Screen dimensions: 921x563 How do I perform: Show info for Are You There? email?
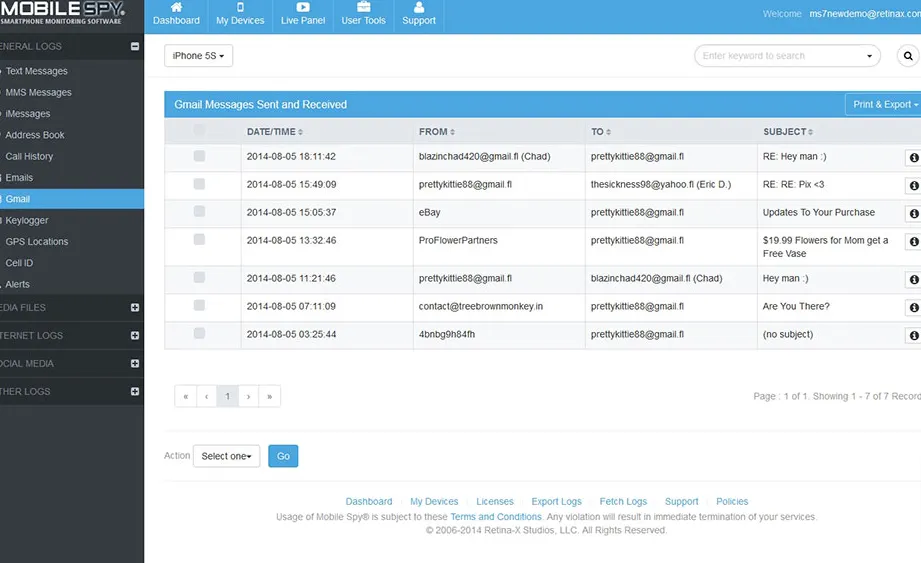913,307
